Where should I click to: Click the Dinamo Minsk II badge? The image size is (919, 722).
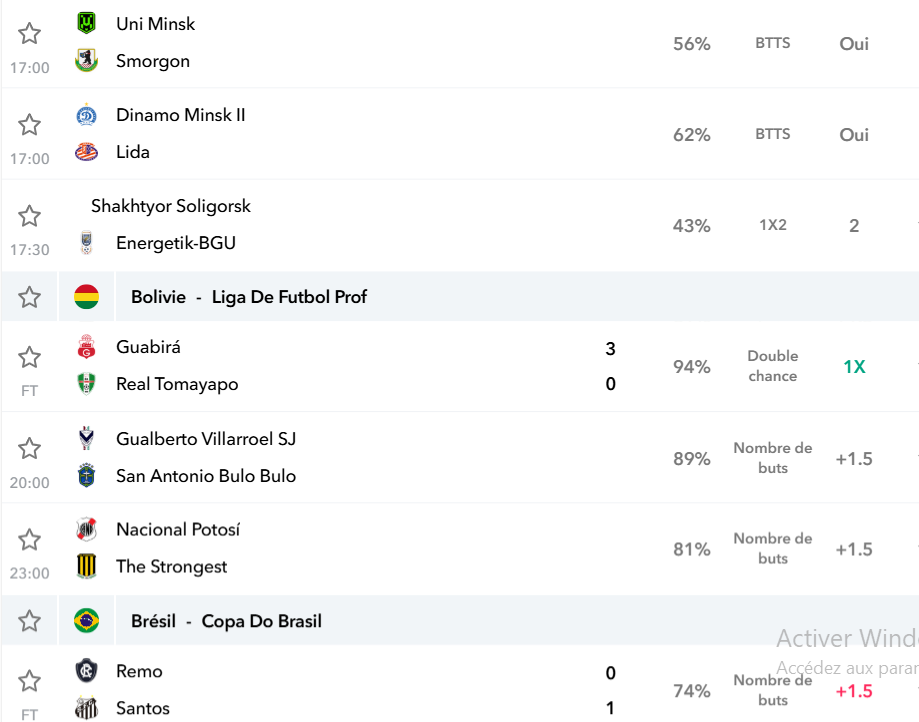86,115
